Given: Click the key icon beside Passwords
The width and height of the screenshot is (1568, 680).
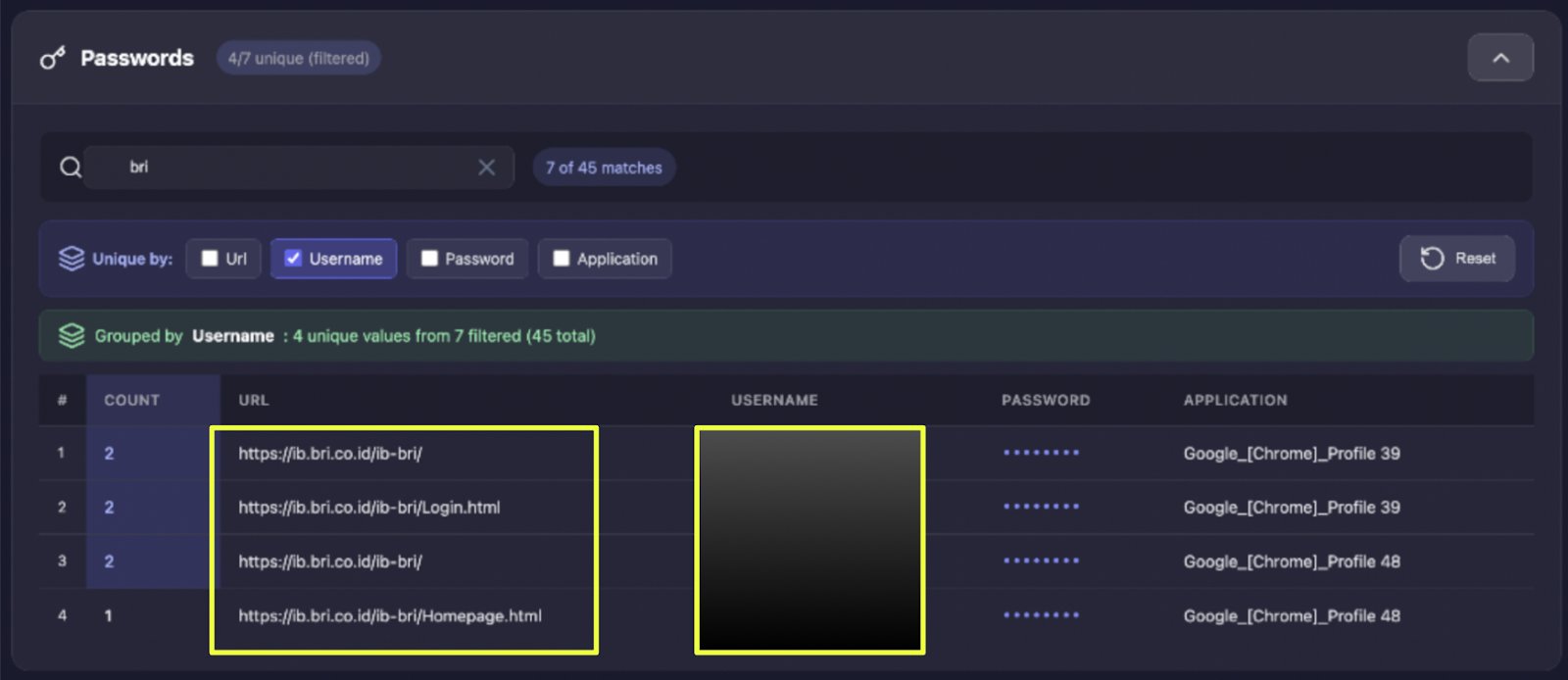Looking at the screenshot, I should [x=52, y=59].
